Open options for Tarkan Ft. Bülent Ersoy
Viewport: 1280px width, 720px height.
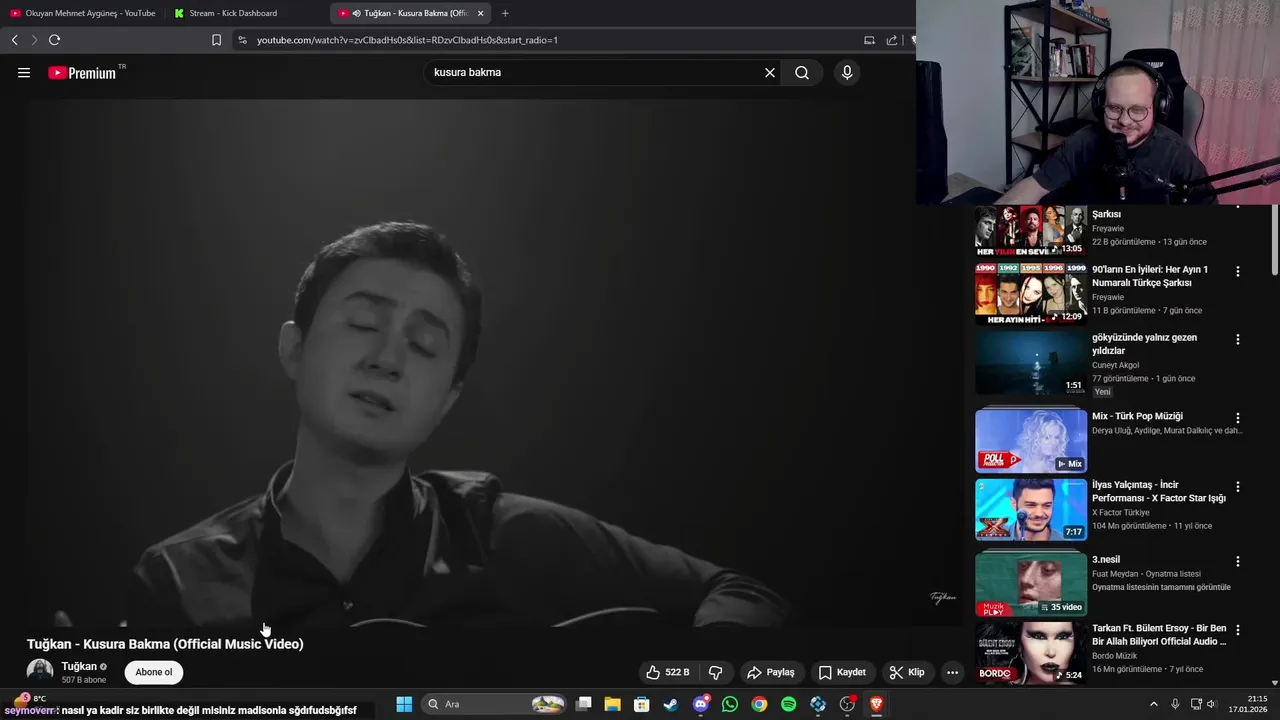[1237, 630]
